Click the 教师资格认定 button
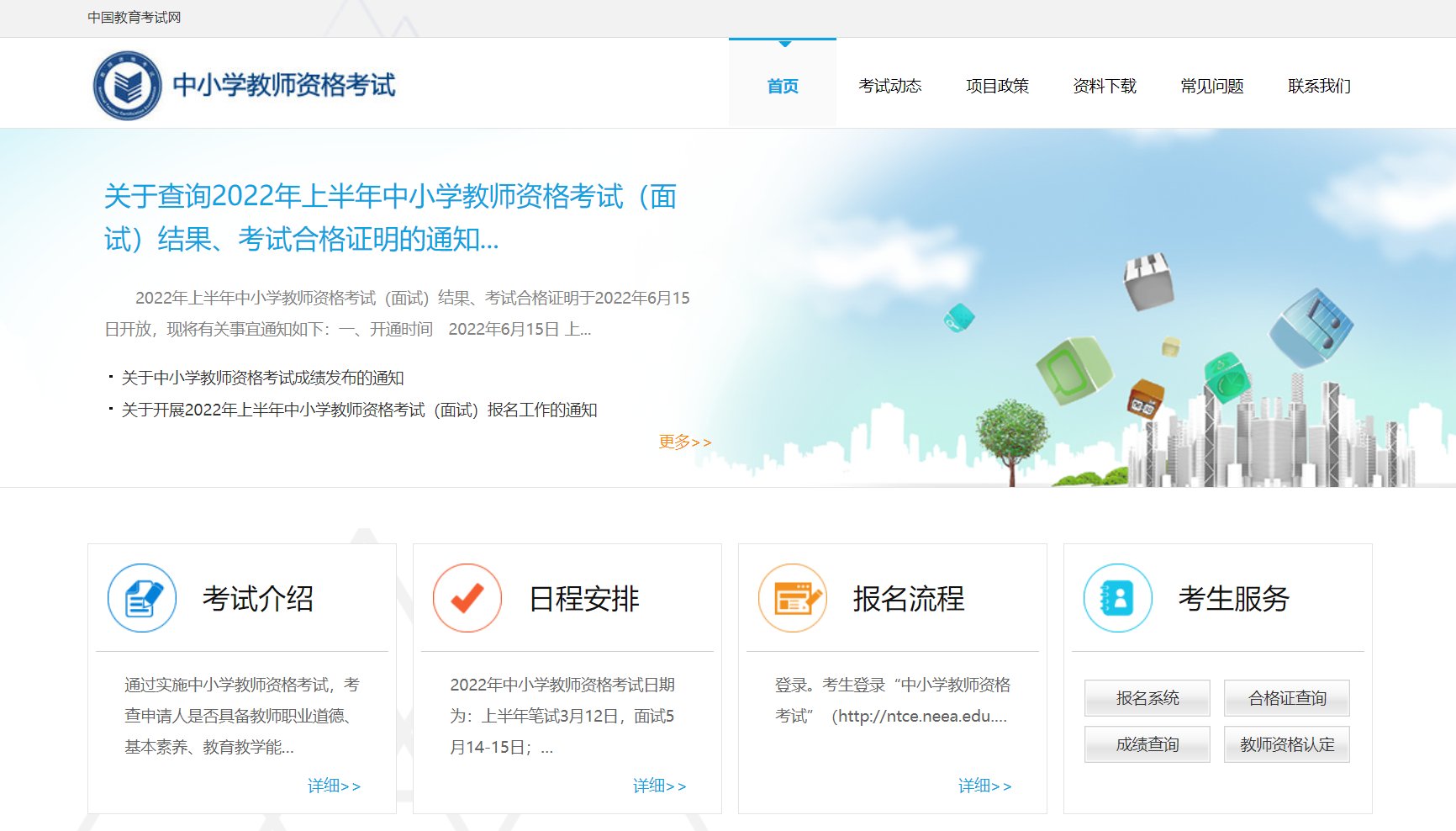This screenshot has height=831, width=1456. 1287,744
